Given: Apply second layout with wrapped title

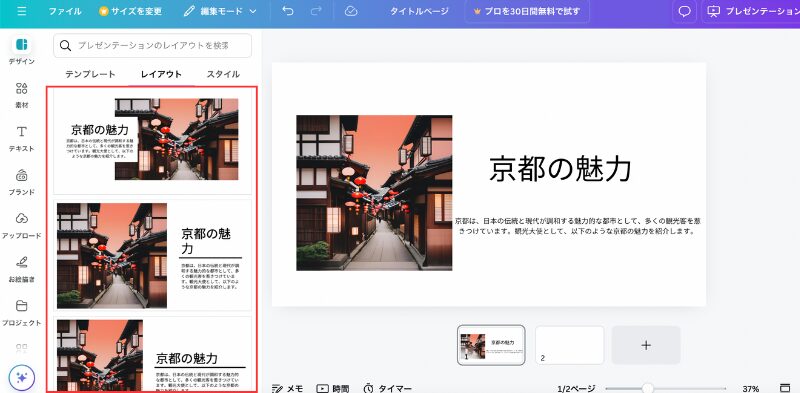Looking at the screenshot, I should 153,255.
